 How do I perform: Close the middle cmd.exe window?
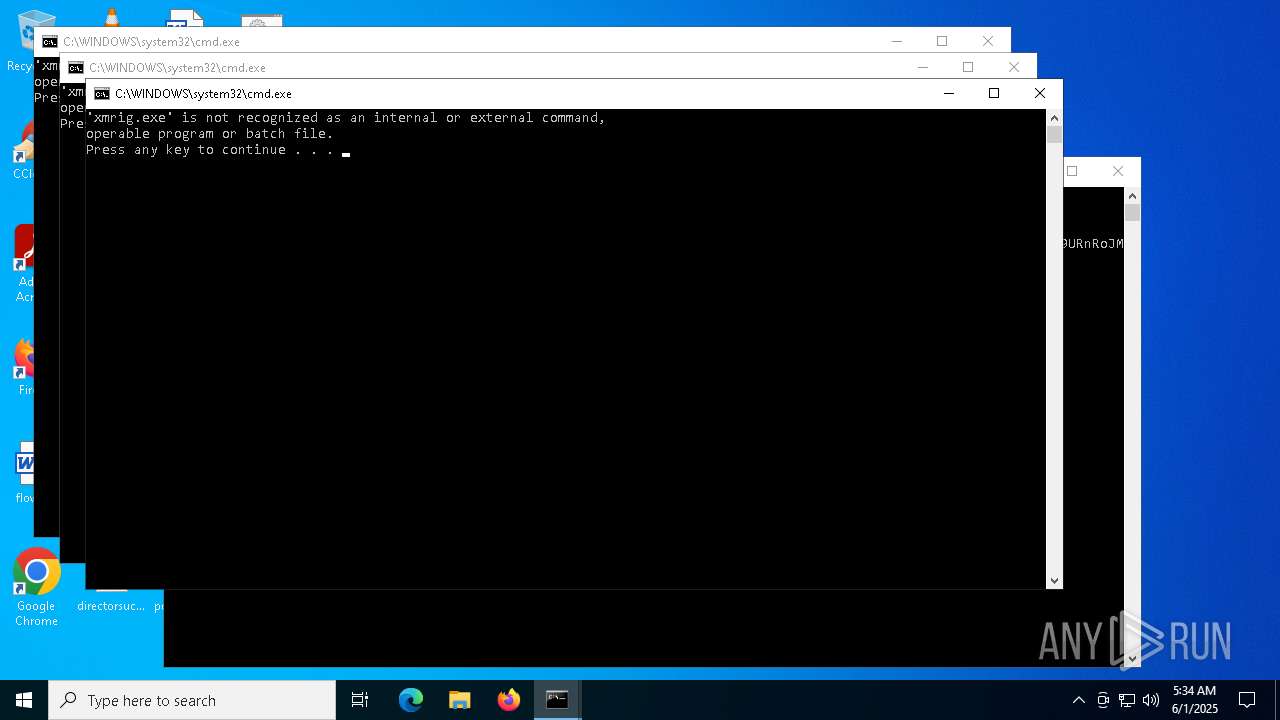(1014, 67)
